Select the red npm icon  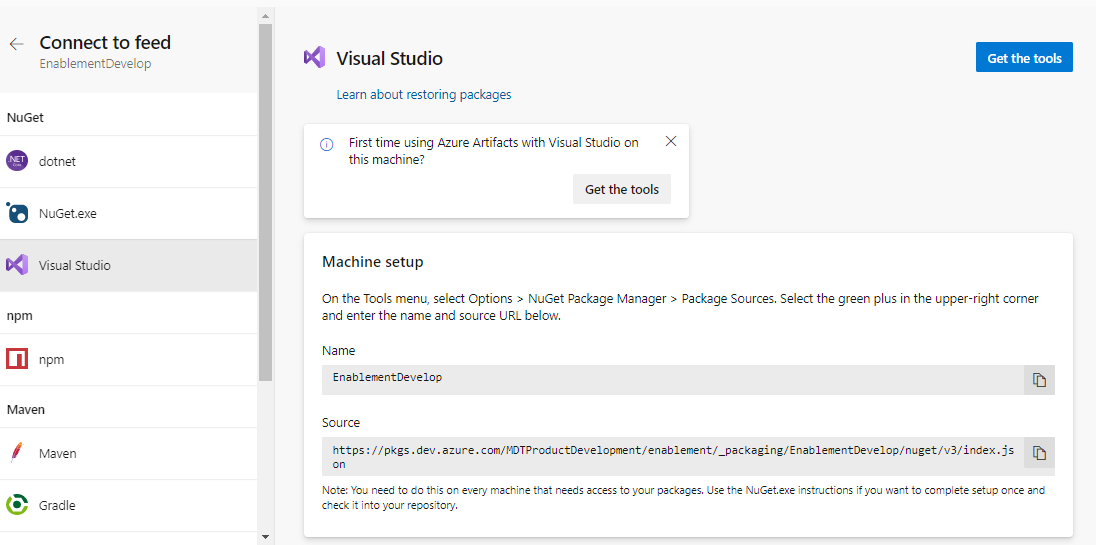17,359
